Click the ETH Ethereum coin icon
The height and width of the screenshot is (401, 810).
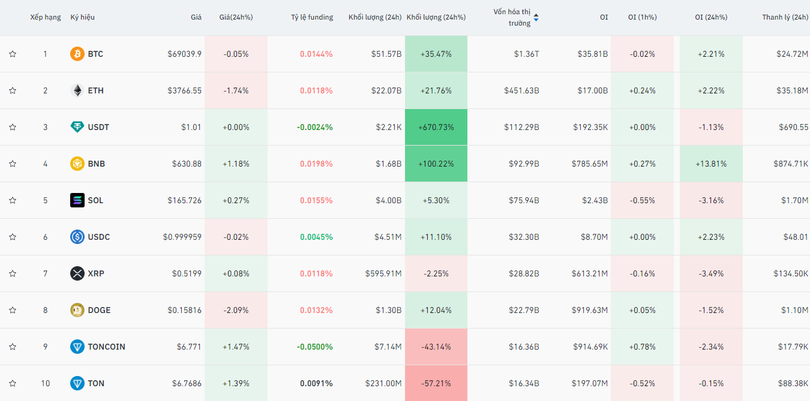77,91
